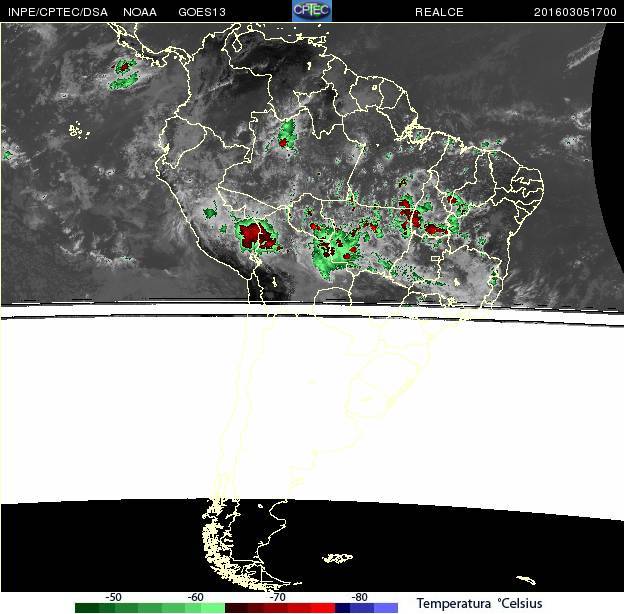Screen dimensions: 624x614
Task: Click the CPTEC logo in the header
Action: tap(312, 10)
